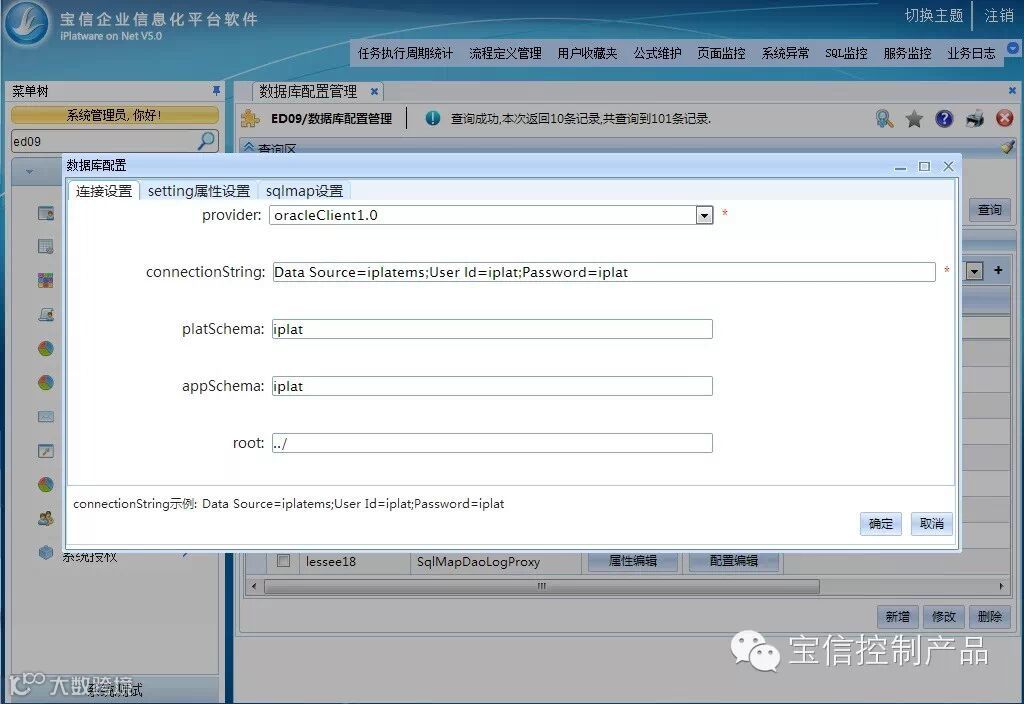Click the red circle X close icon

pos(1004,118)
